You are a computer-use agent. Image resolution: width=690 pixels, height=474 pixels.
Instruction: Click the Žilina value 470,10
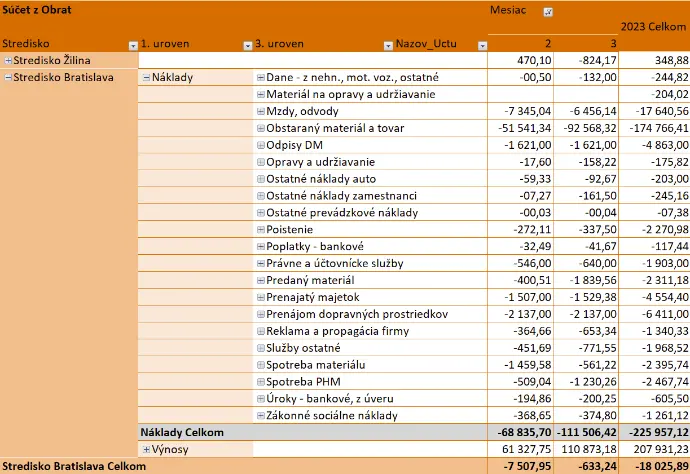[534, 61]
